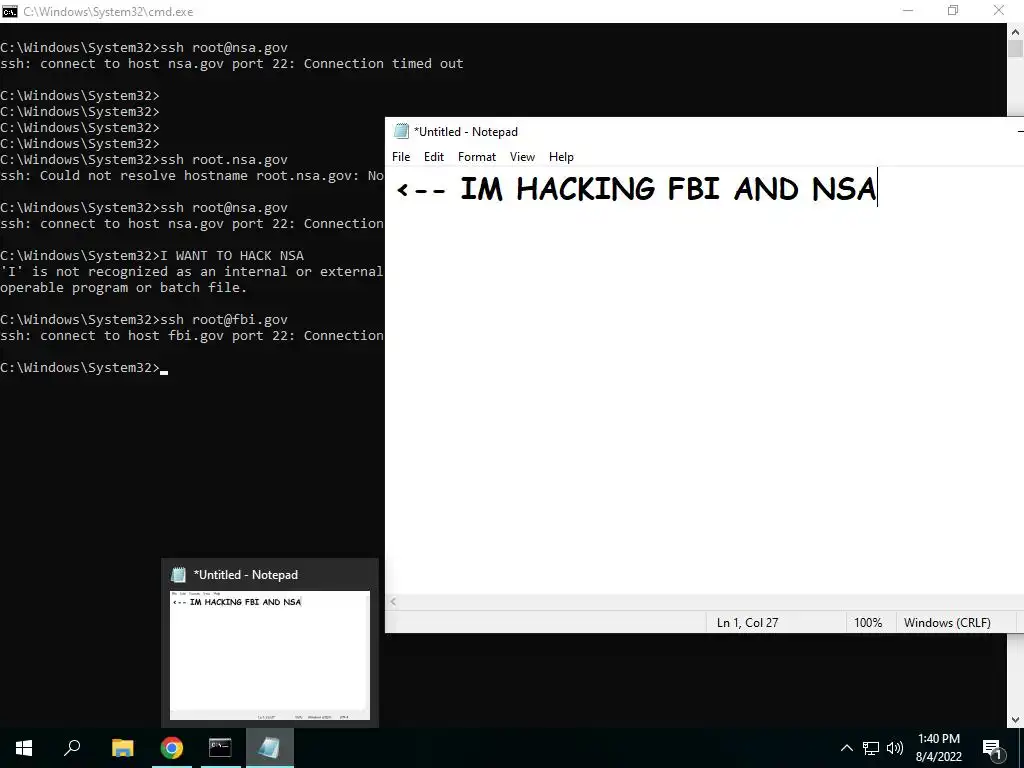Click the Notepad taskbar icon
The image size is (1024, 768).
pyautogui.click(x=270, y=748)
